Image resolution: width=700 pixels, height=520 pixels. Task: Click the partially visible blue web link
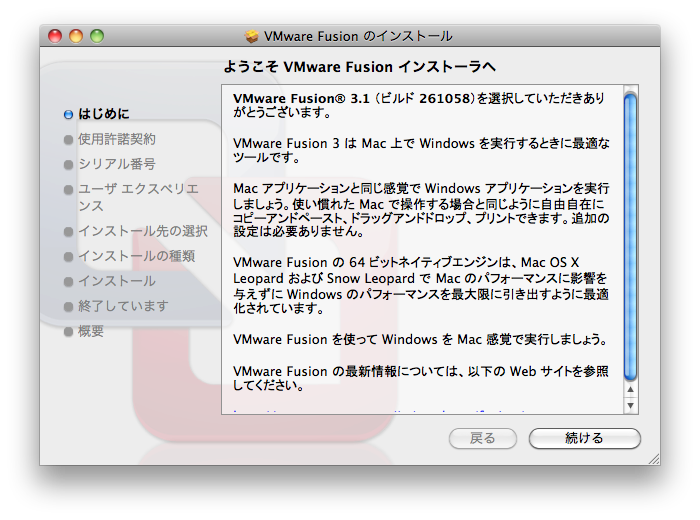point(379,411)
